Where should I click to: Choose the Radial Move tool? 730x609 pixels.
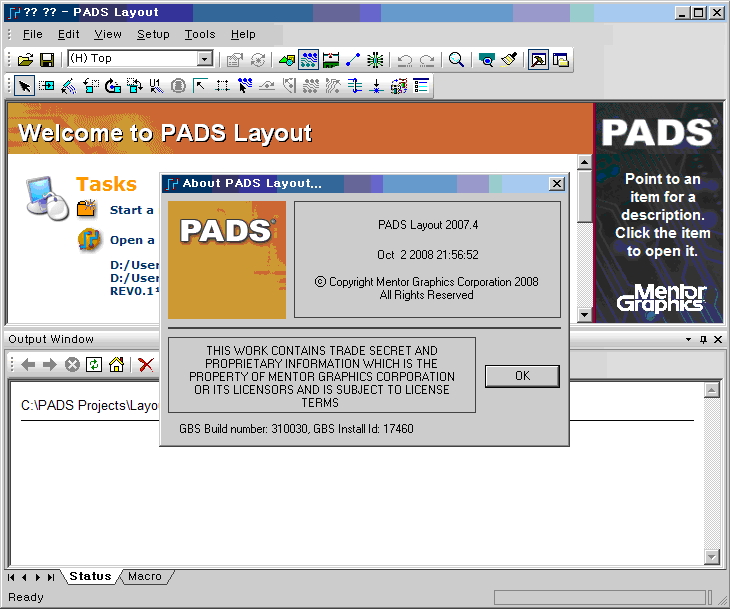click(x=68, y=86)
